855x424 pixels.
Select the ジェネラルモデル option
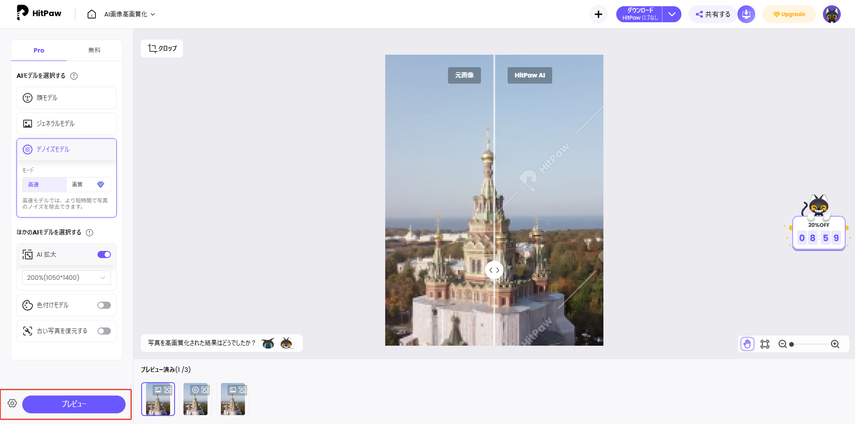point(67,124)
